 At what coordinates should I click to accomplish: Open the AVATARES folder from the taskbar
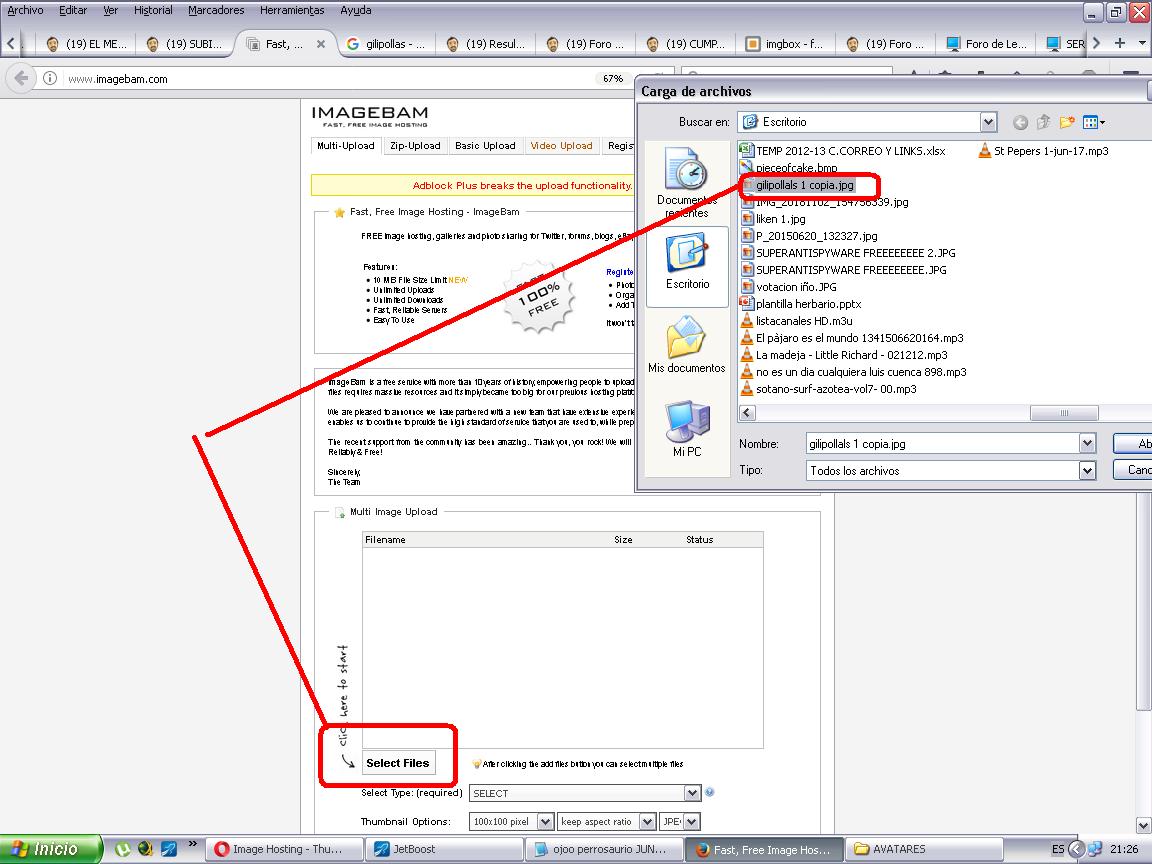923,849
